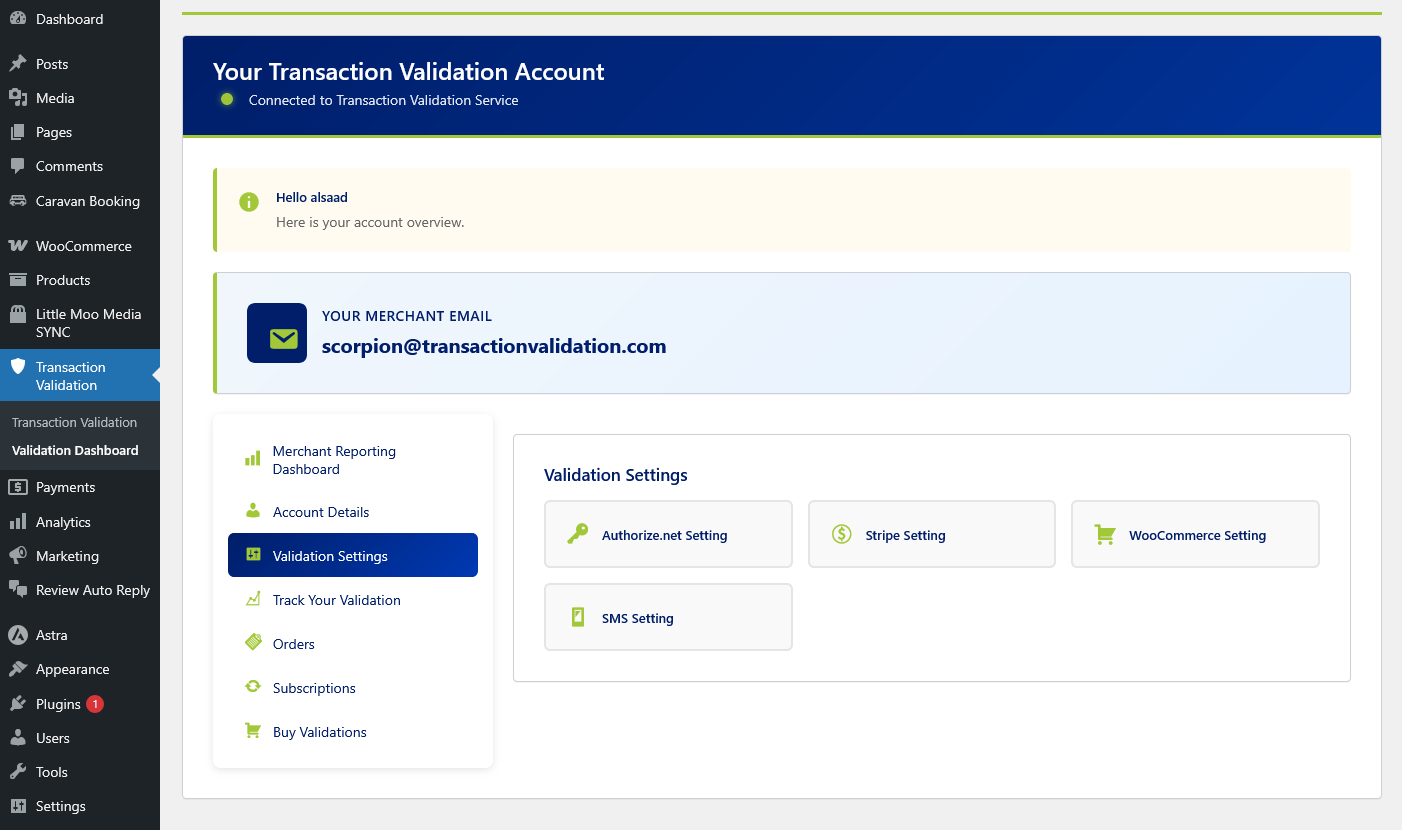Open the Authorize.net Setting card
This screenshot has width=1402, height=830.
[668, 534]
